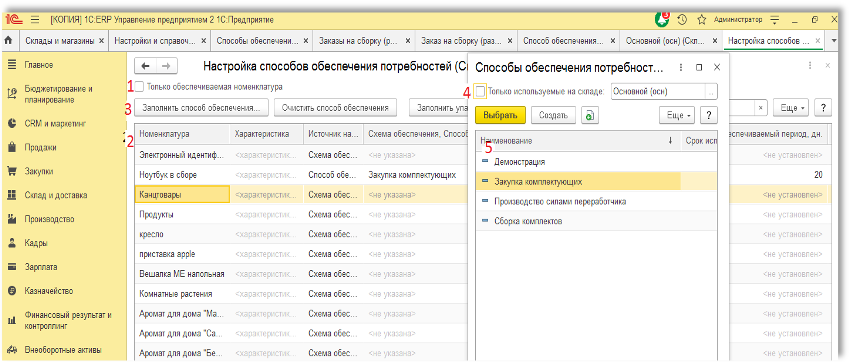Open dialog's three-dot options menu
The image size is (849, 362).
[681, 68]
